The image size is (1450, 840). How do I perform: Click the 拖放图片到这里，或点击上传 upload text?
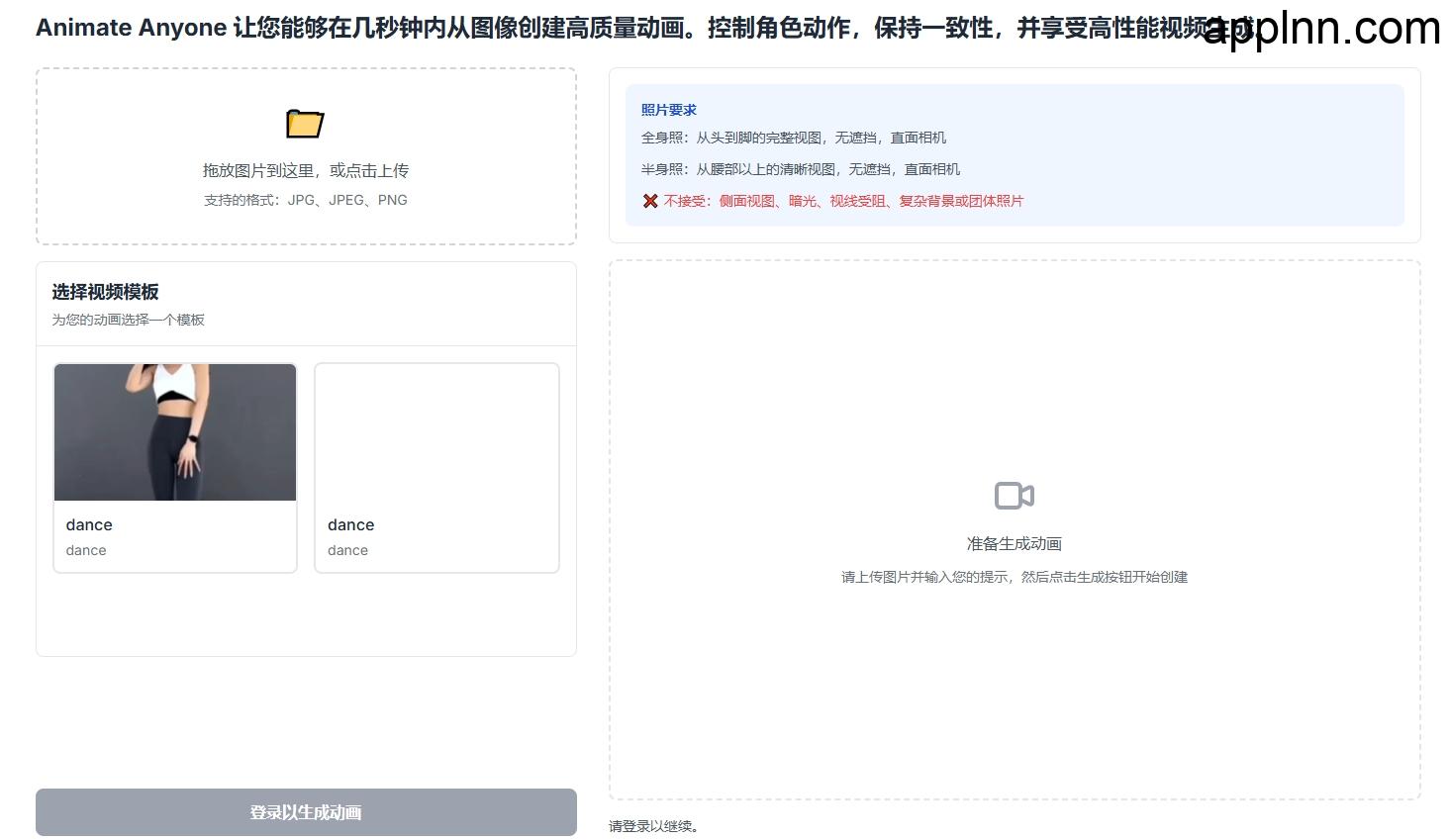point(306,170)
